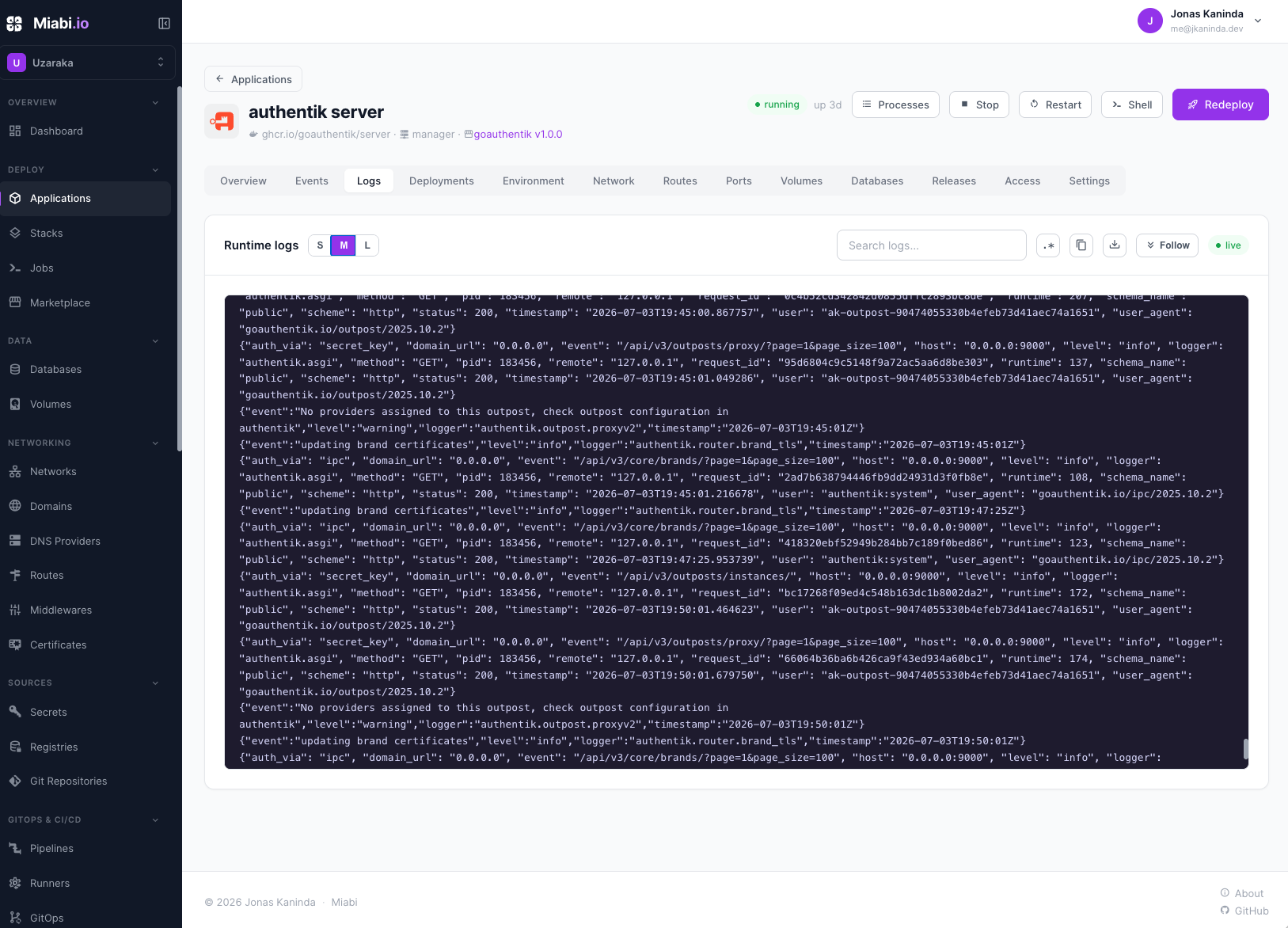1288x928 pixels.
Task: Switch to the Overview tab
Action: click(x=243, y=181)
